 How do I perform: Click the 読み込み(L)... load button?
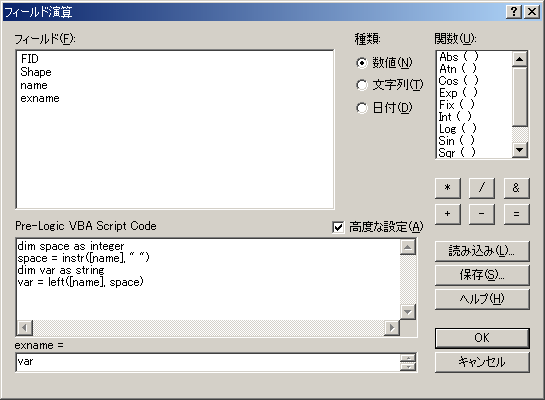coord(482,251)
